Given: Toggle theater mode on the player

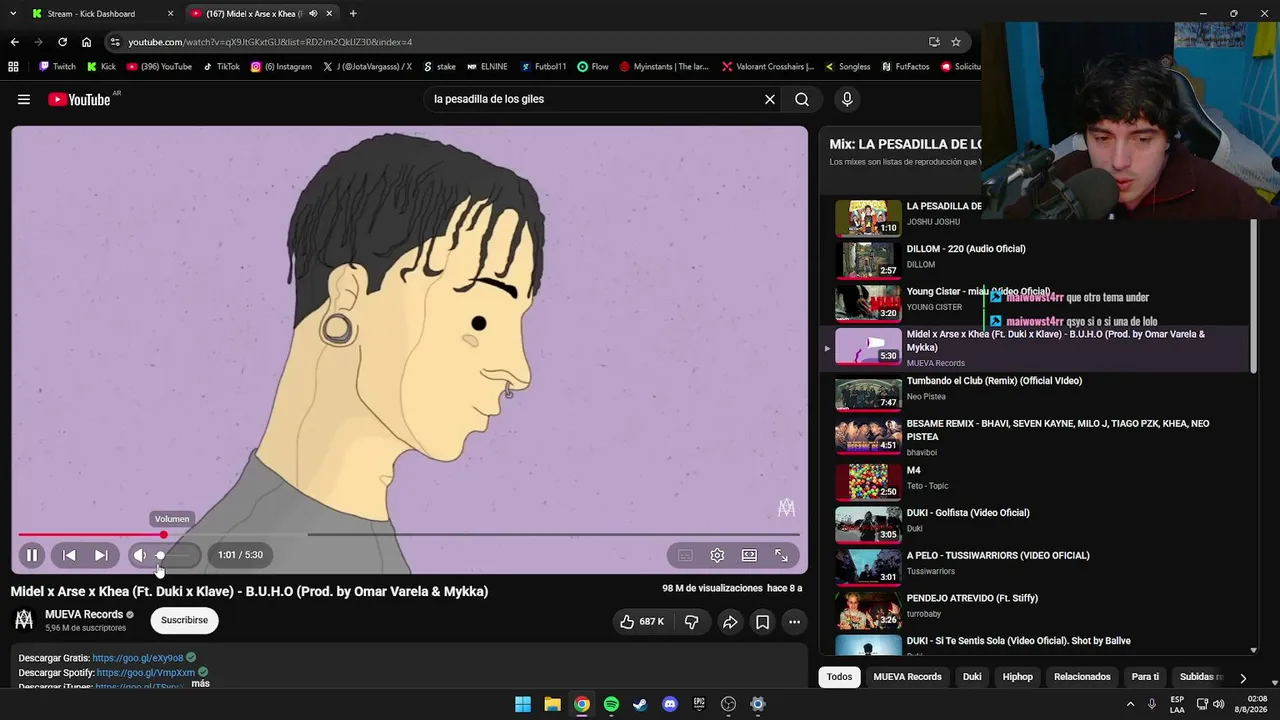Looking at the screenshot, I should [x=749, y=555].
